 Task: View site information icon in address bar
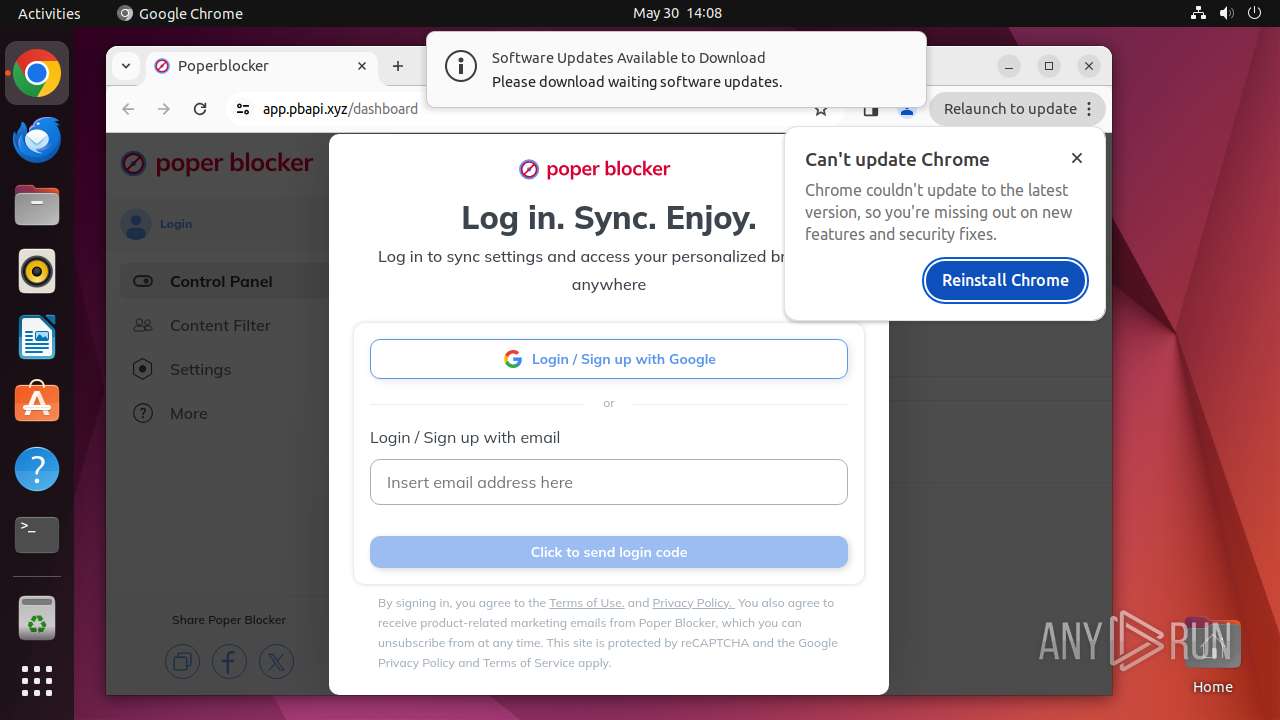point(243,109)
